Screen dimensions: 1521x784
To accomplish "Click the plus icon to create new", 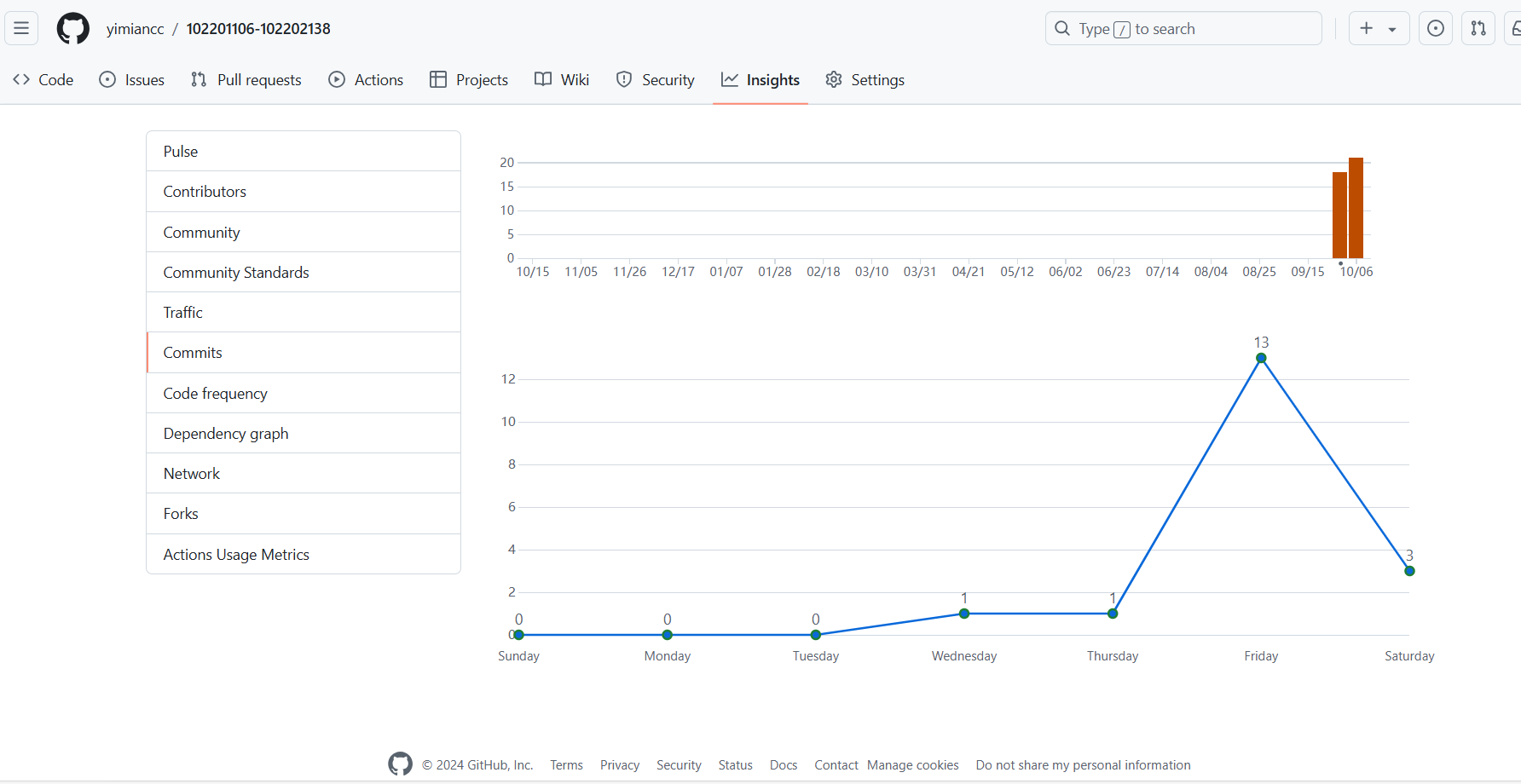I will point(1367,28).
